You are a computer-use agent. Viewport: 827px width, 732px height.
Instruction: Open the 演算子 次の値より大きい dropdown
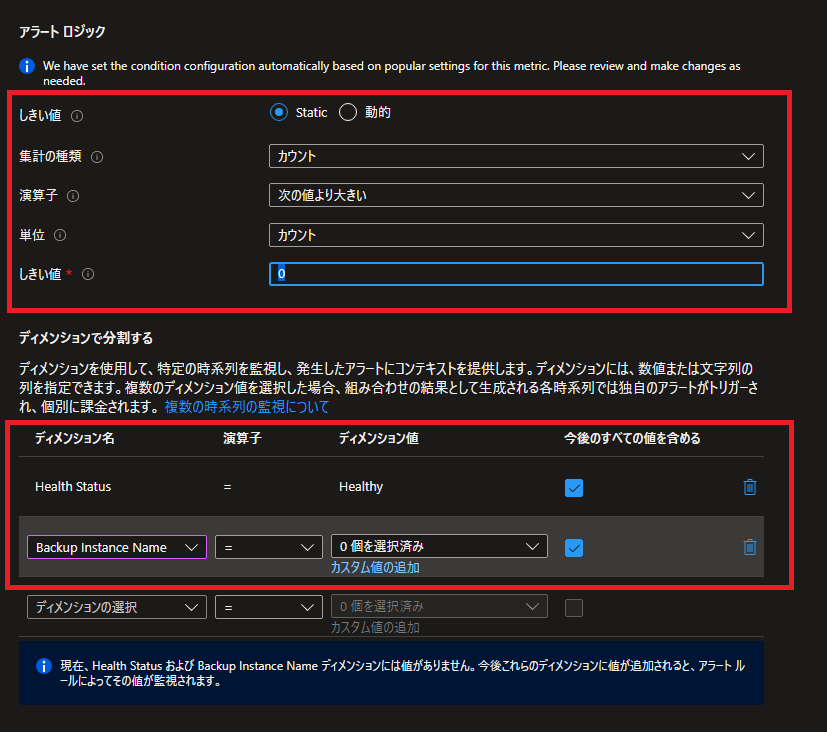click(x=516, y=195)
